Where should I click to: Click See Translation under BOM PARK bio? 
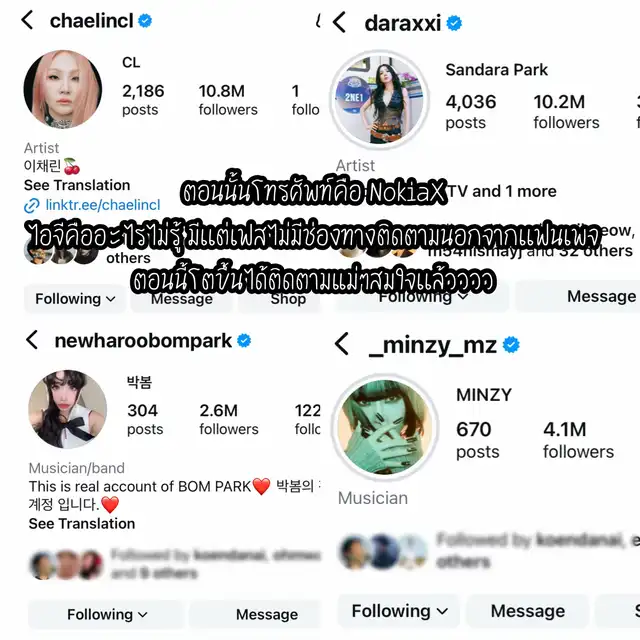pyautogui.click(x=82, y=524)
